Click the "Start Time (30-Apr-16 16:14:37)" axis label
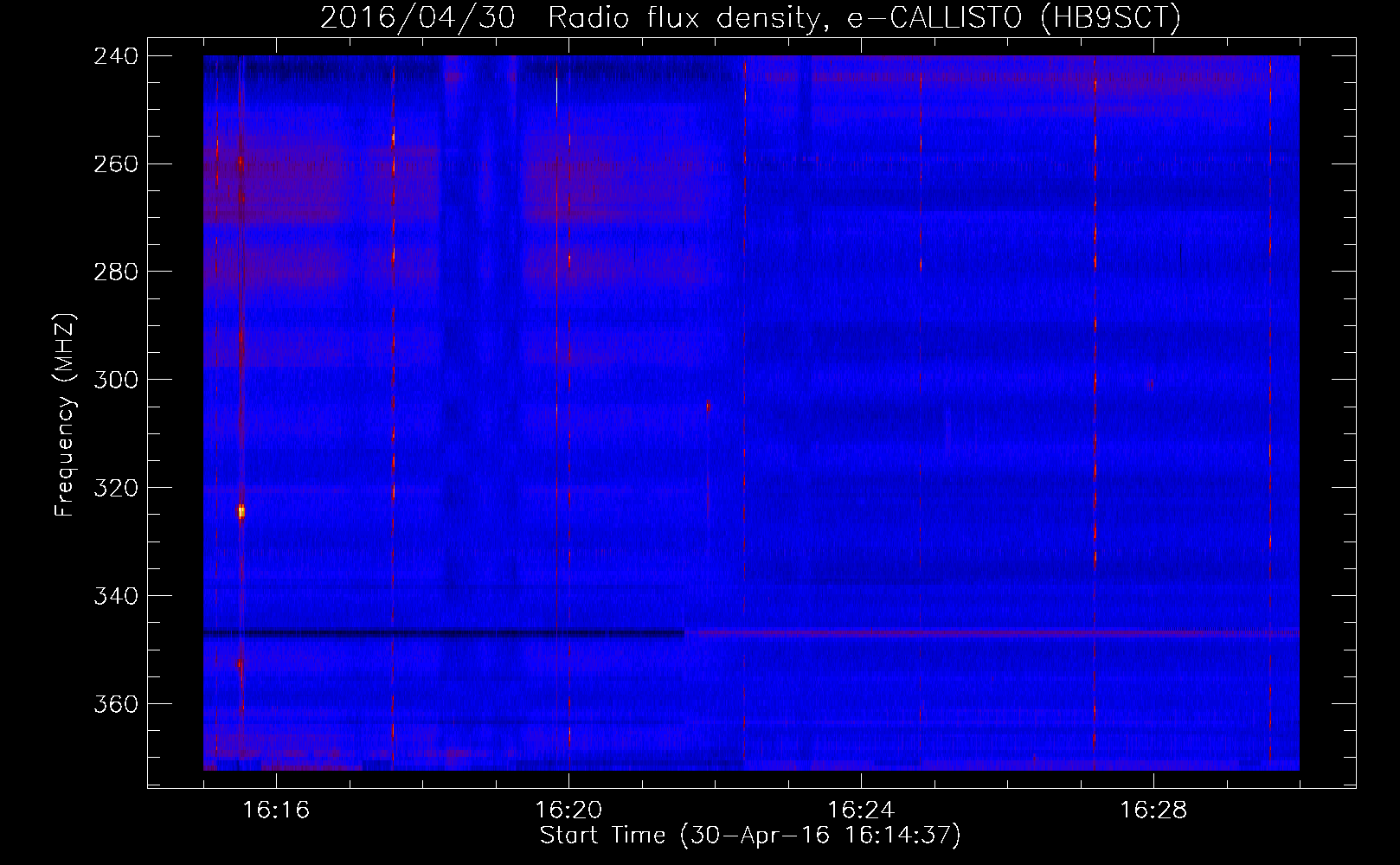The image size is (1400, 865). click(750, 836)
